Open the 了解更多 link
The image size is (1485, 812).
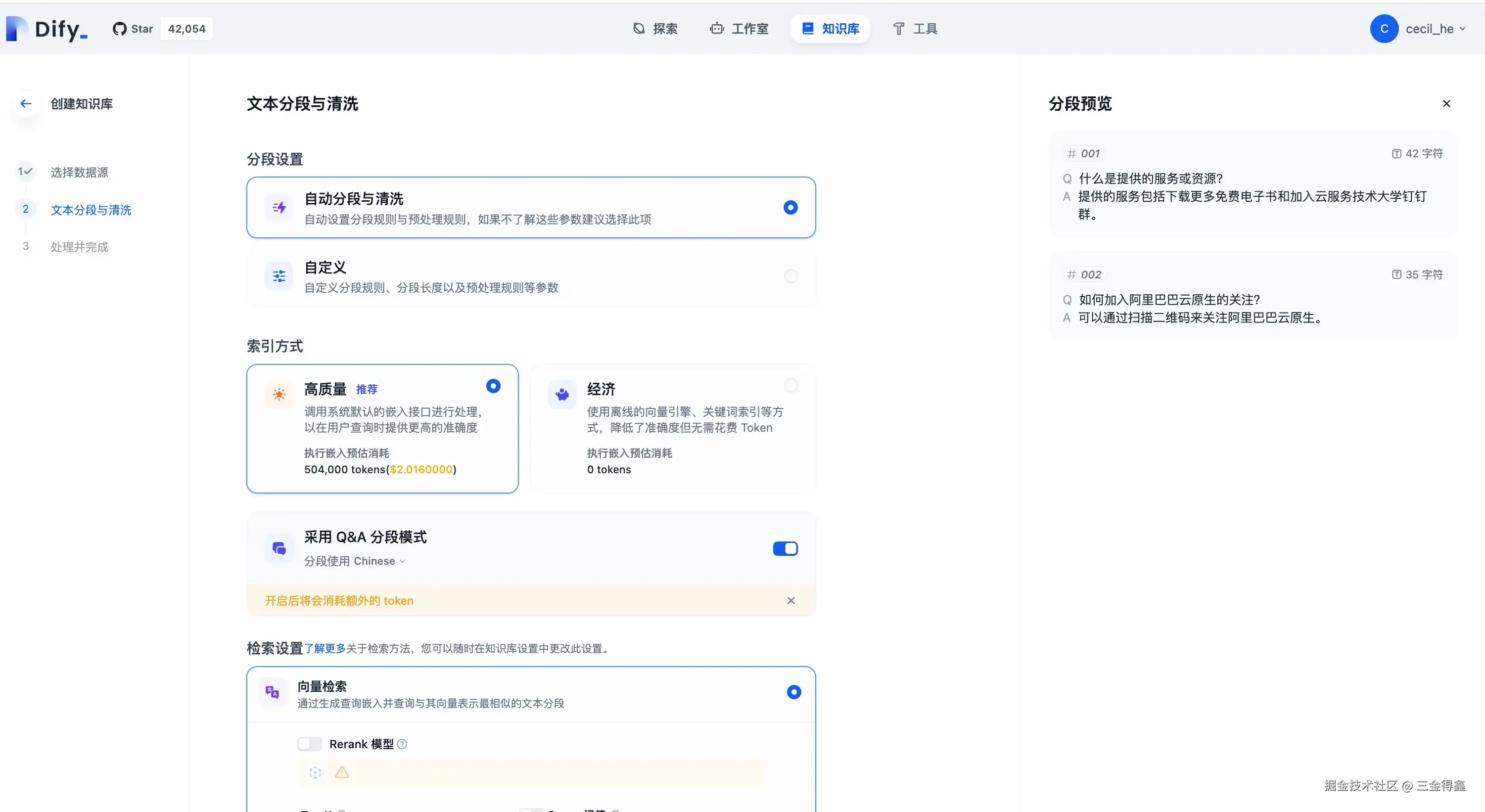(x=325, y=648)
